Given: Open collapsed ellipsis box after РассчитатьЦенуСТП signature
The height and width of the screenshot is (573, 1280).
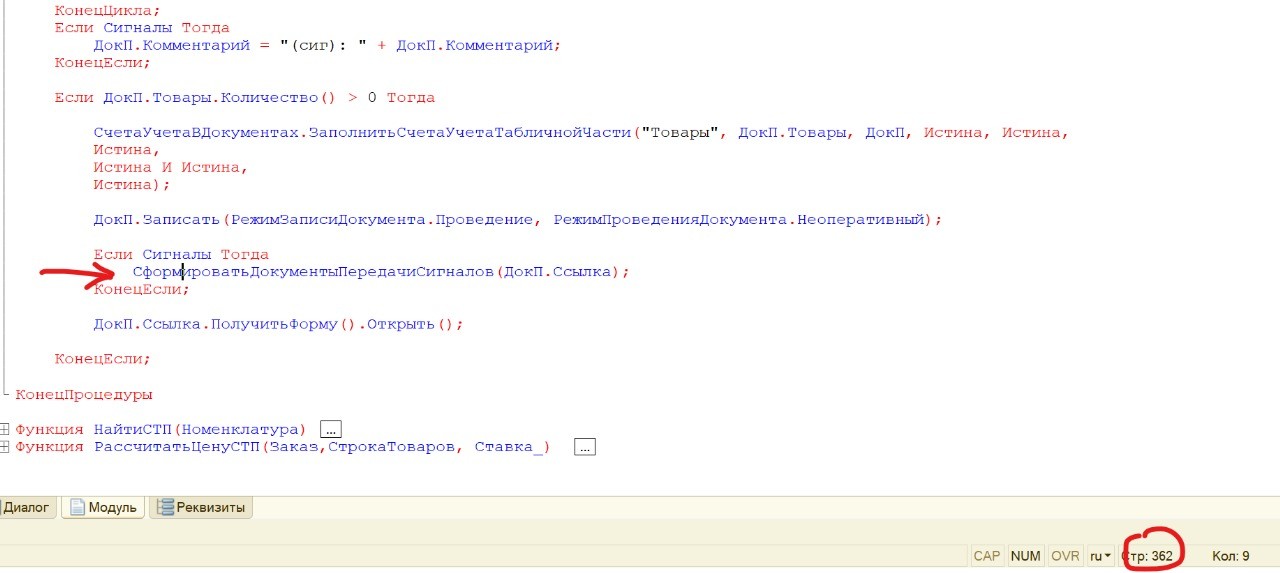Looking at the screenshot, I should click(x=586, y=447).
